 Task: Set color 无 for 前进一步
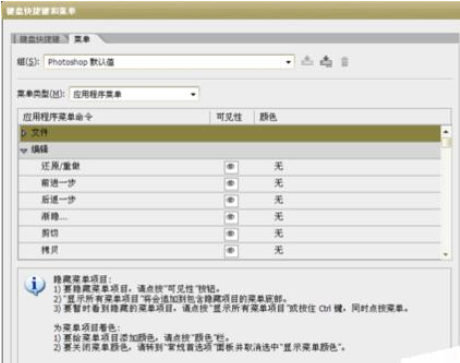coord(278,183)
